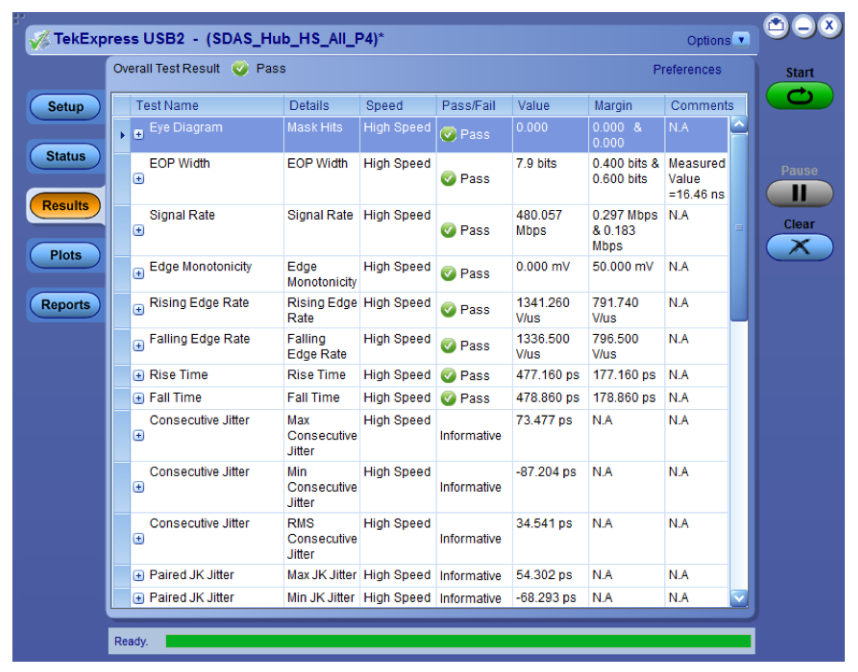
Task: Expand the Rise Time test row
Action: click(138, 375)
